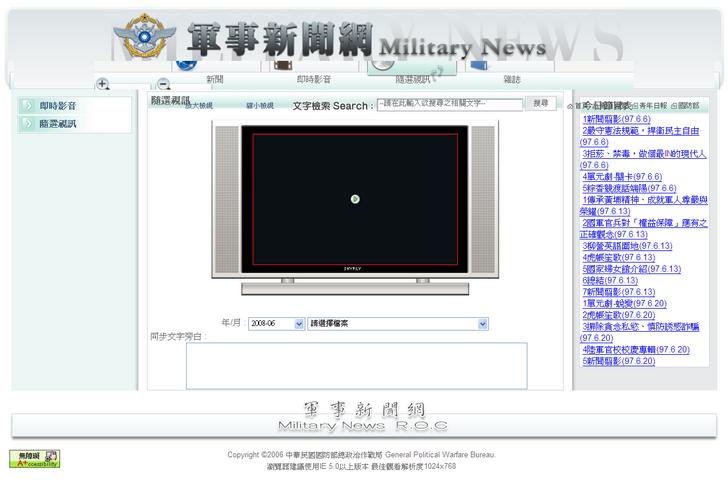Click the synchronized subtitle text area

click(x=356, y=365)
